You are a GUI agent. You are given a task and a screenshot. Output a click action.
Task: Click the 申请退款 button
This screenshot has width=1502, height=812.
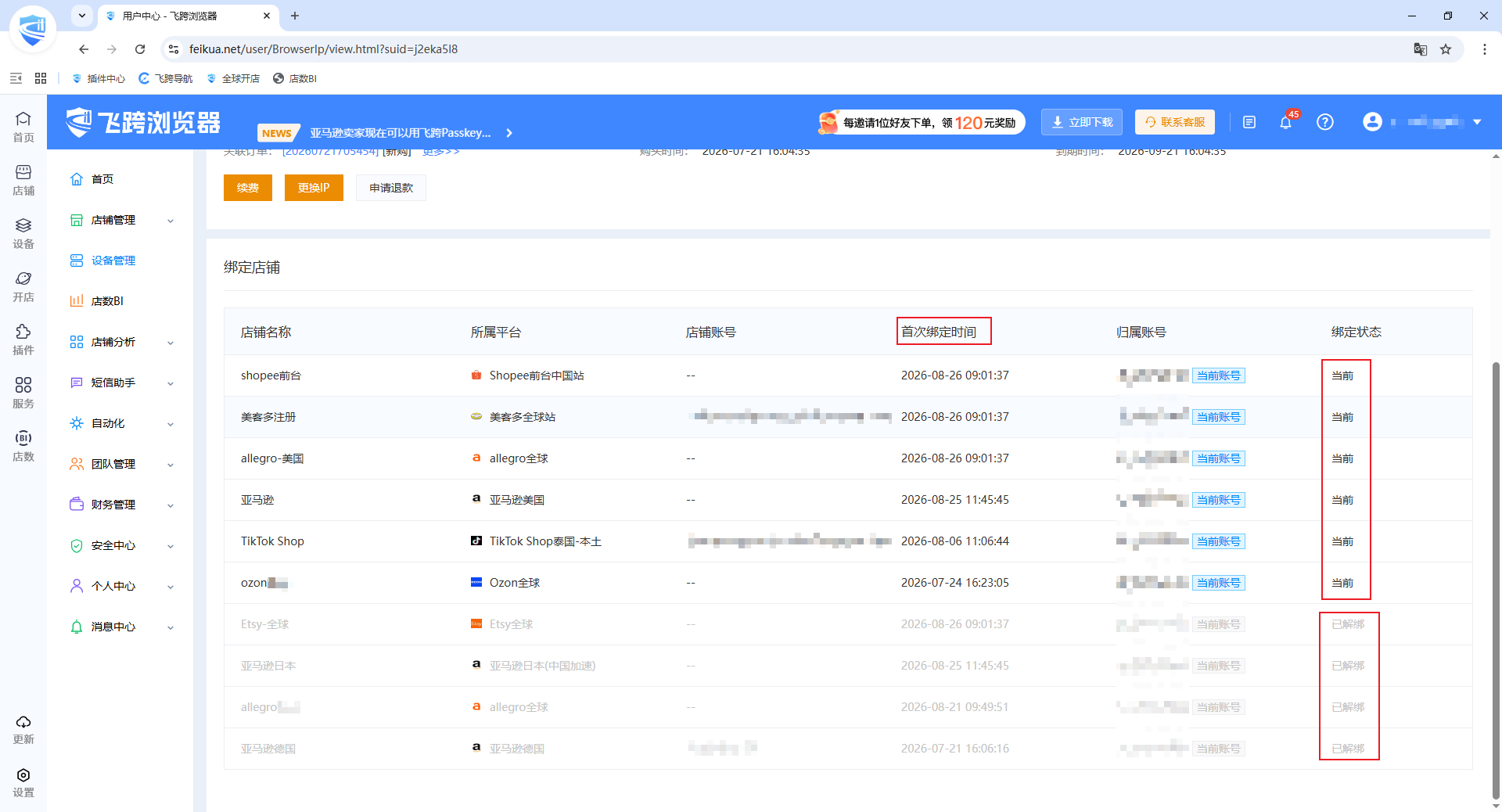(x=391, y=188)
